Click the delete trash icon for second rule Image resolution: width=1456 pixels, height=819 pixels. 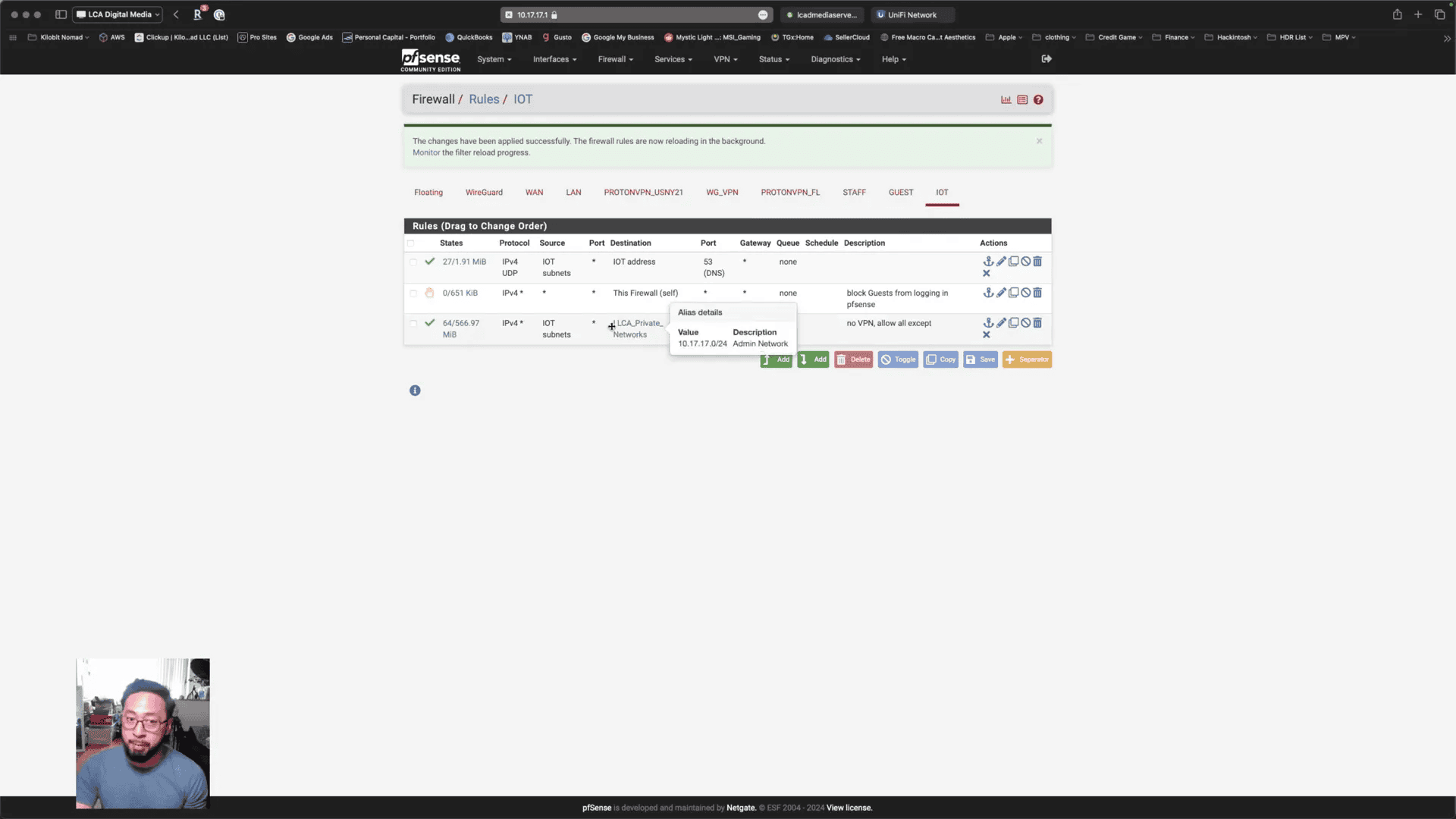pyautogui.click(x=1037, y=292)
